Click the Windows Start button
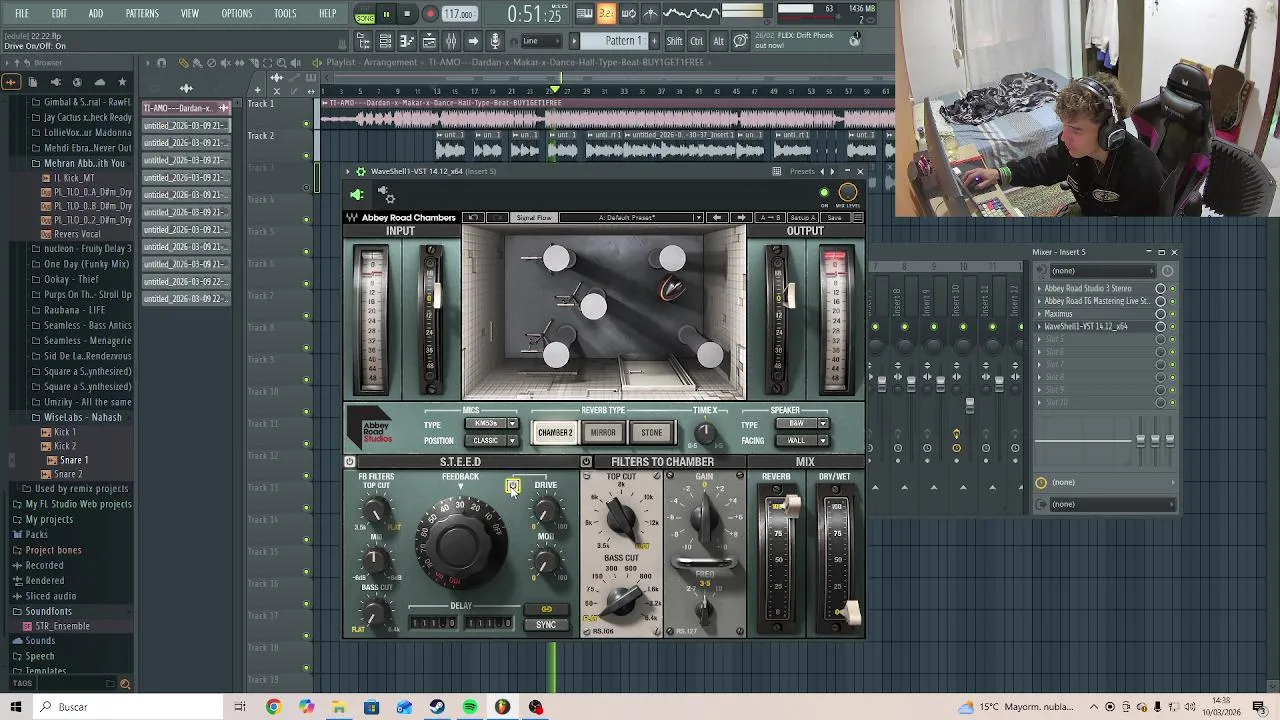 (16, 707)
